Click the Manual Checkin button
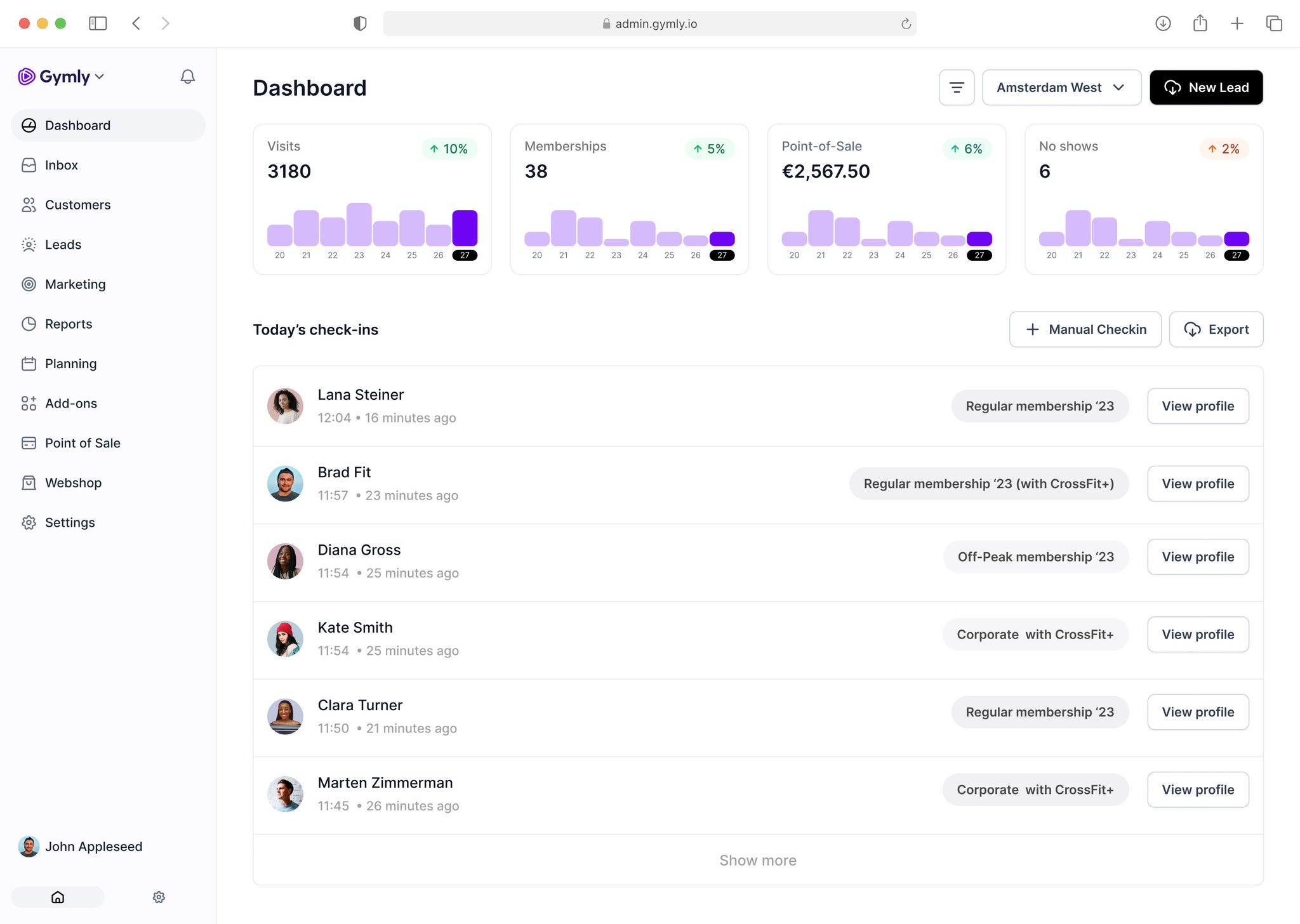 point(1085,329)
